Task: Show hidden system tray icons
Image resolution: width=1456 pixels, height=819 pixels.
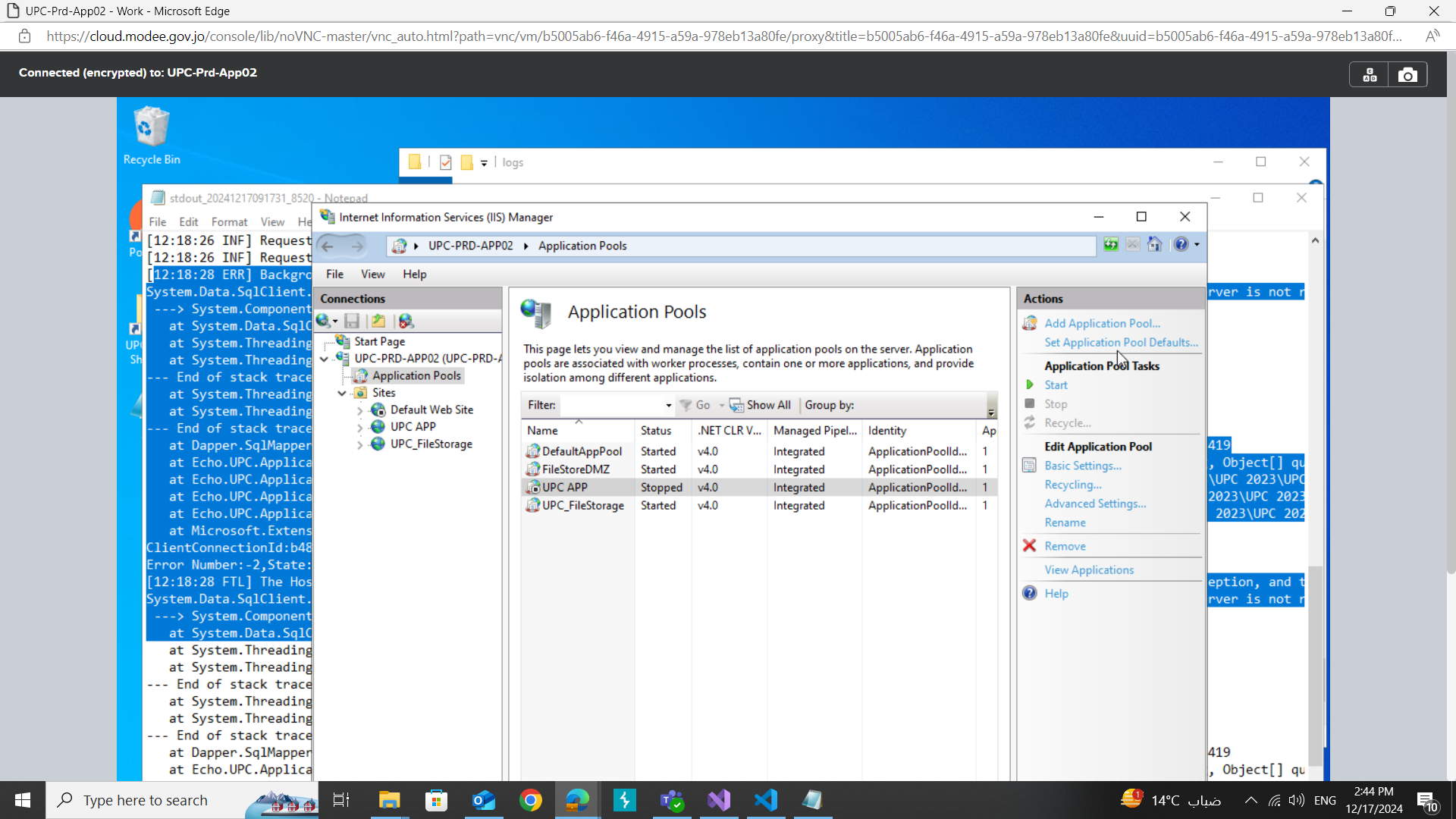Action: click(x=1251, y=800)
